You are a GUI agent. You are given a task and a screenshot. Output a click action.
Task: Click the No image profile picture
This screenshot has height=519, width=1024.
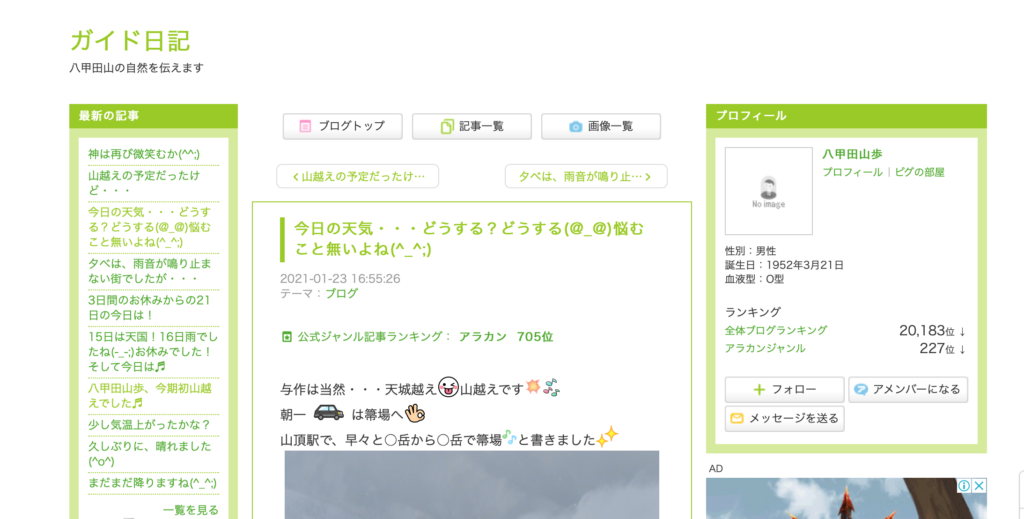pos(769,191)
